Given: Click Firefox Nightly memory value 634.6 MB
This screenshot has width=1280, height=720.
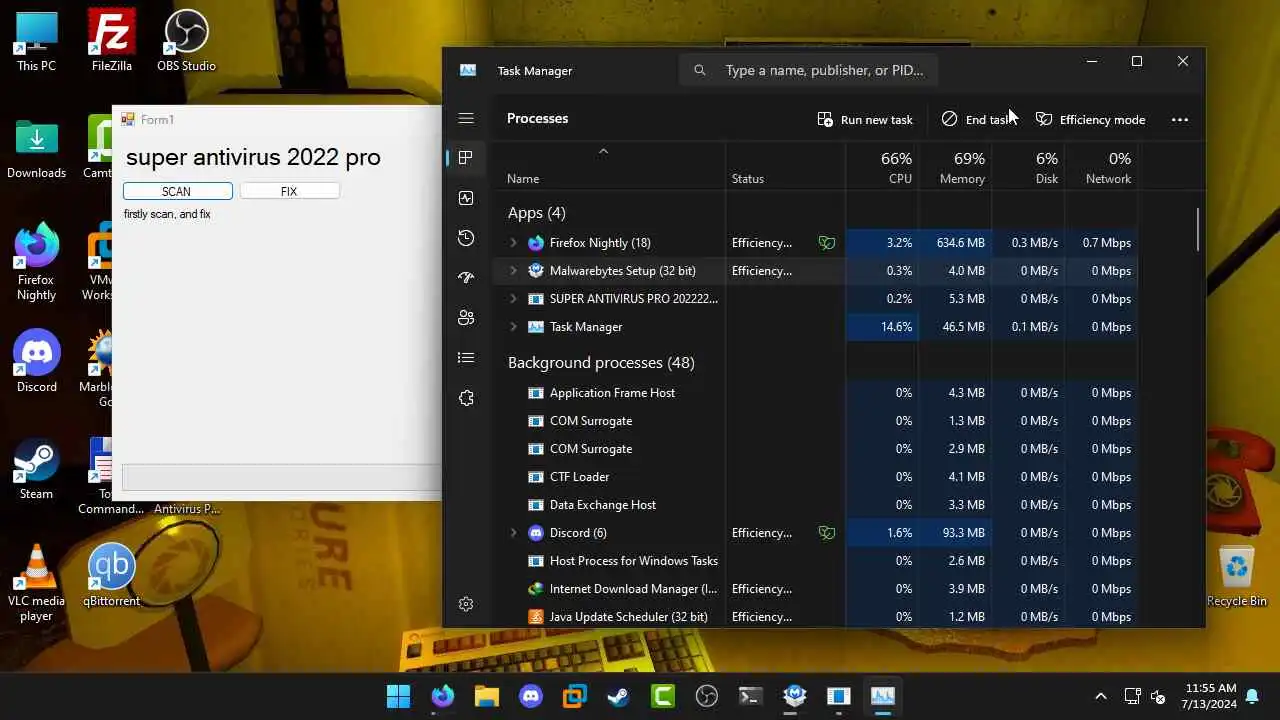Looking at the screenshot, I should click(x=960, y=243).
